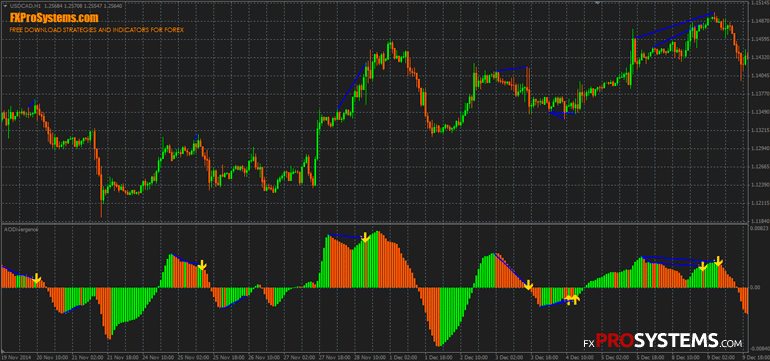This screenshot has height=361, width=770.
Task: Select the rightmost yellow down arrow in AODivergence
Action: click(x=718, y=260)
